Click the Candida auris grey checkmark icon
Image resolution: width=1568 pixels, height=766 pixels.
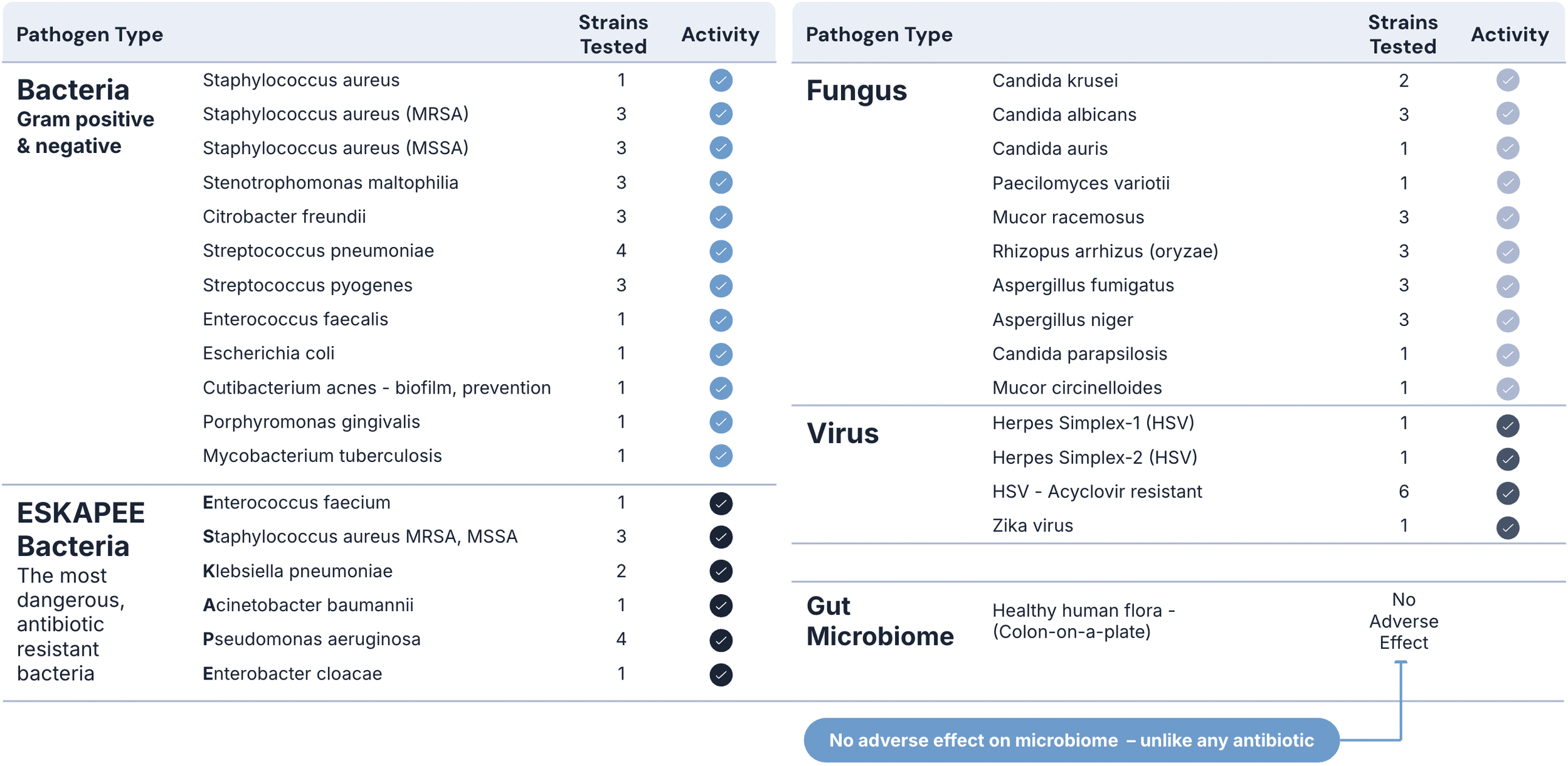1507,149
